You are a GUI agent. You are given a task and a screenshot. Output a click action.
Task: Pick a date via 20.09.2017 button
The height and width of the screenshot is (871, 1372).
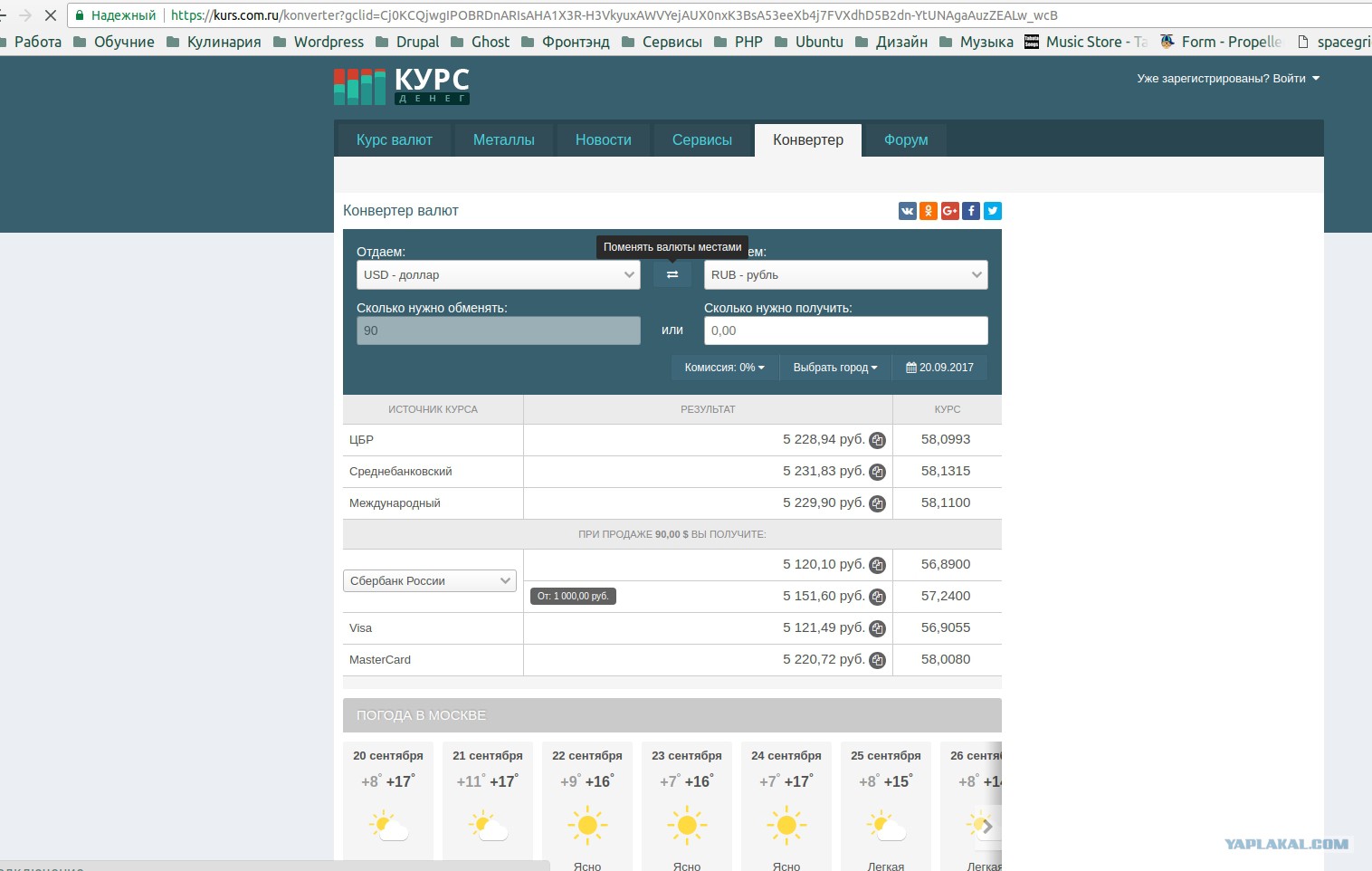939,368
